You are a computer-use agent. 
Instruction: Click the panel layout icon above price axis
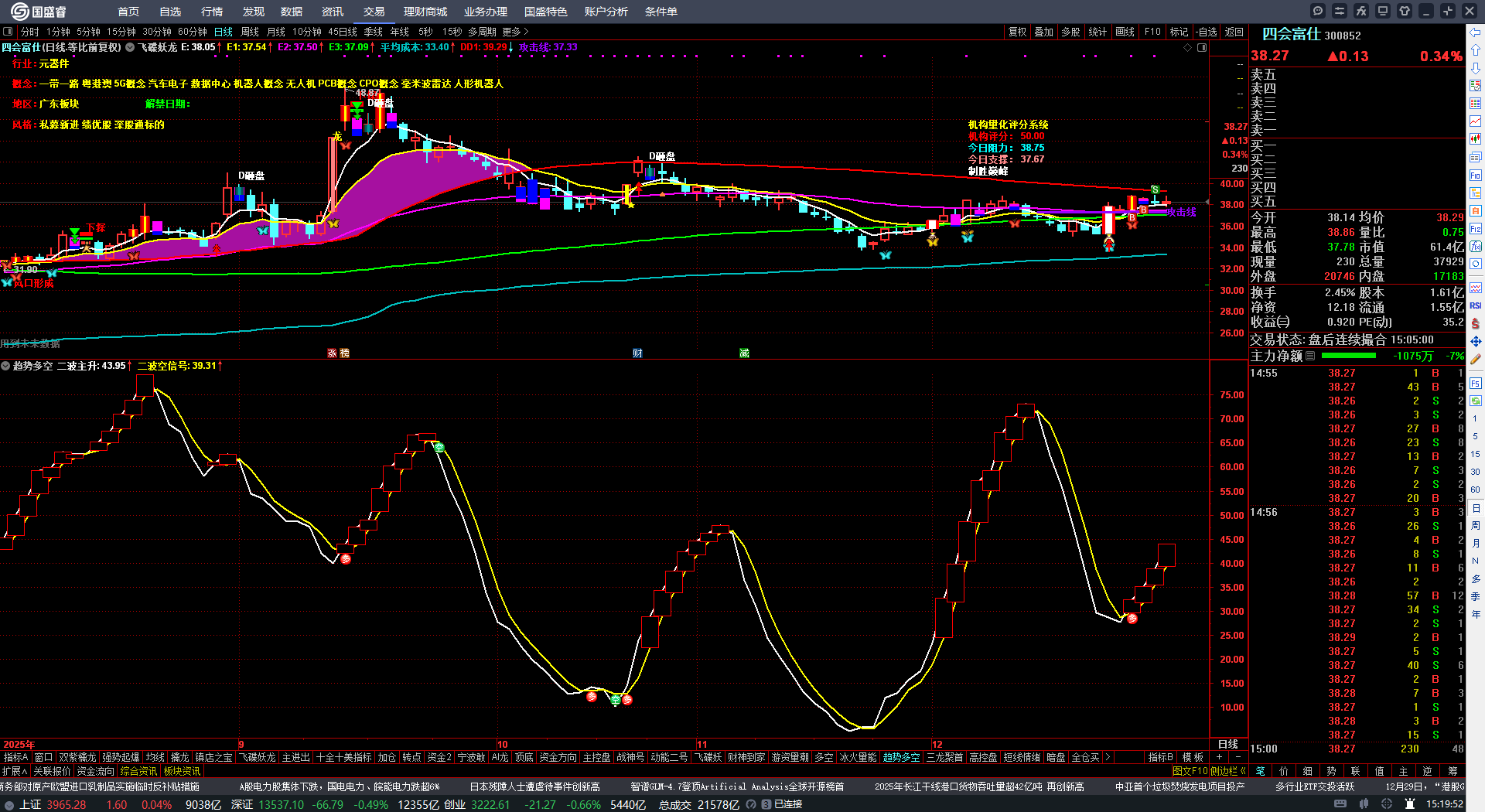click(x=1202, y=48)
